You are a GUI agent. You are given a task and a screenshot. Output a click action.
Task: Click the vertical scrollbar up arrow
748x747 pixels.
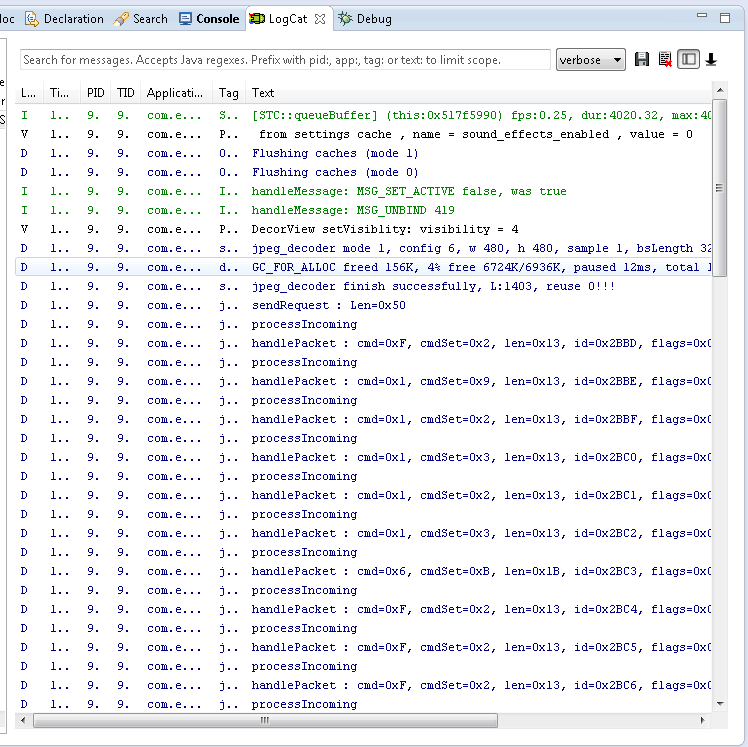click(x=720, y=90)
